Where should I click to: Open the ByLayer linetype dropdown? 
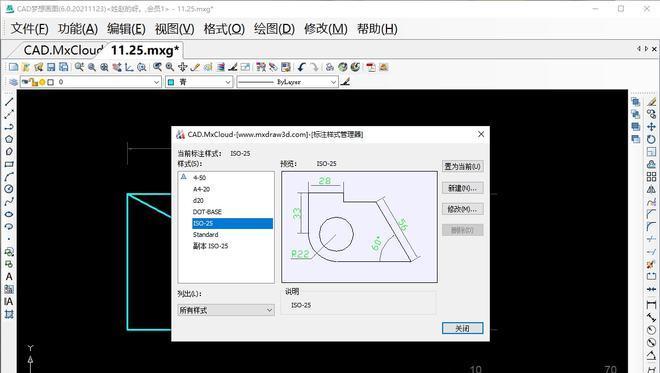(x=287, y=82)
